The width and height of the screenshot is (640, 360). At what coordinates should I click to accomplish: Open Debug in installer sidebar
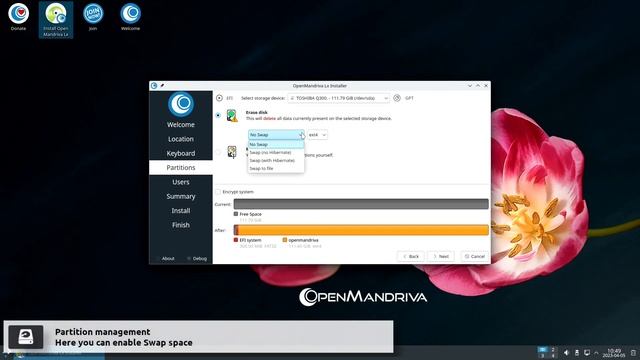(197, 258)
